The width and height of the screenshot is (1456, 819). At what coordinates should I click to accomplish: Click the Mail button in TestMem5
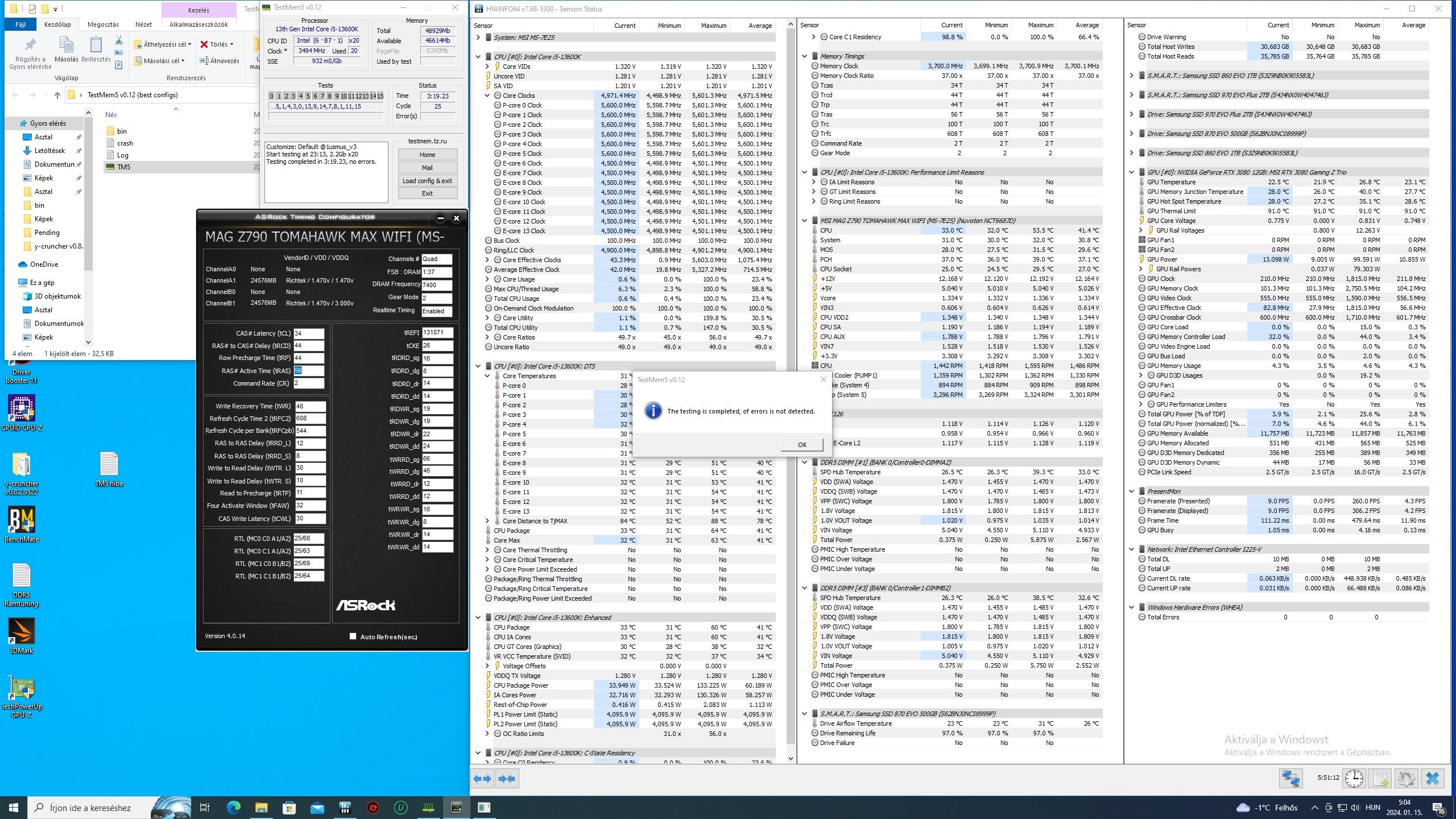427,168
